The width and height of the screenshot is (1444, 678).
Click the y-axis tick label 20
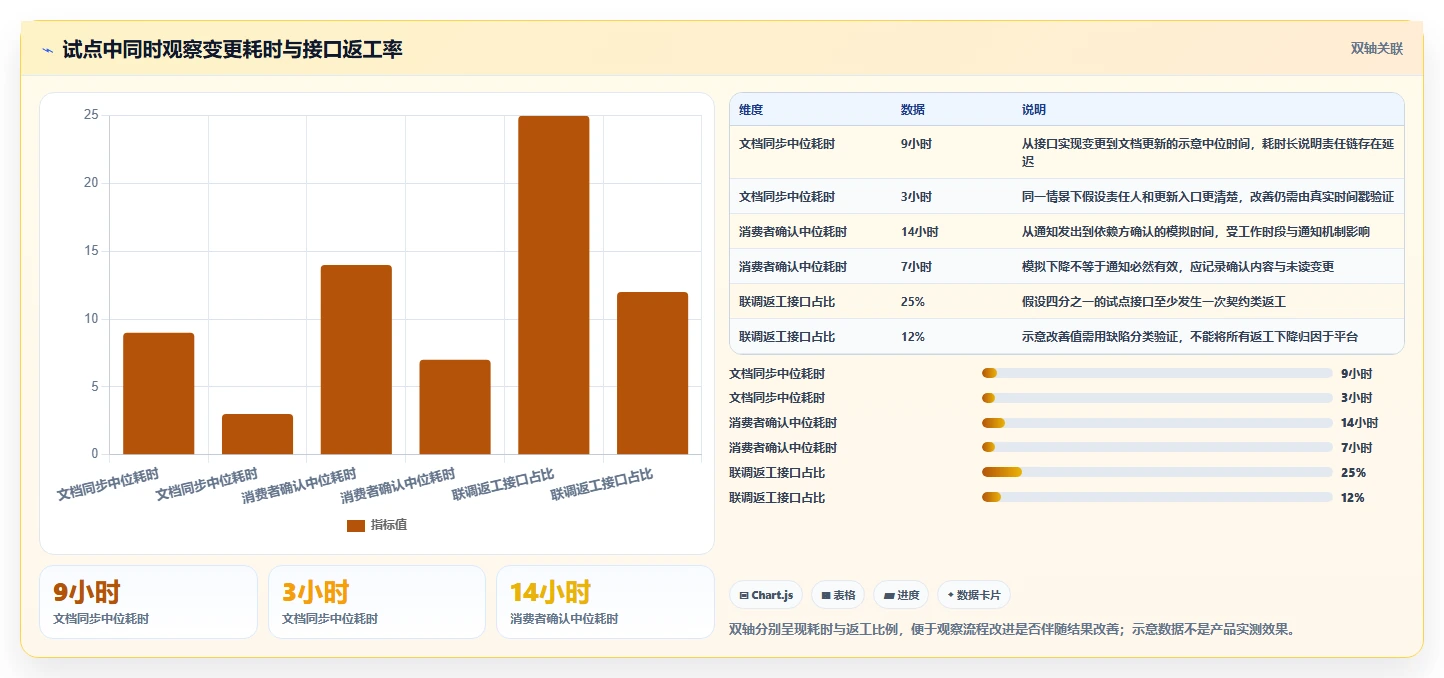[x=92, y=183]
